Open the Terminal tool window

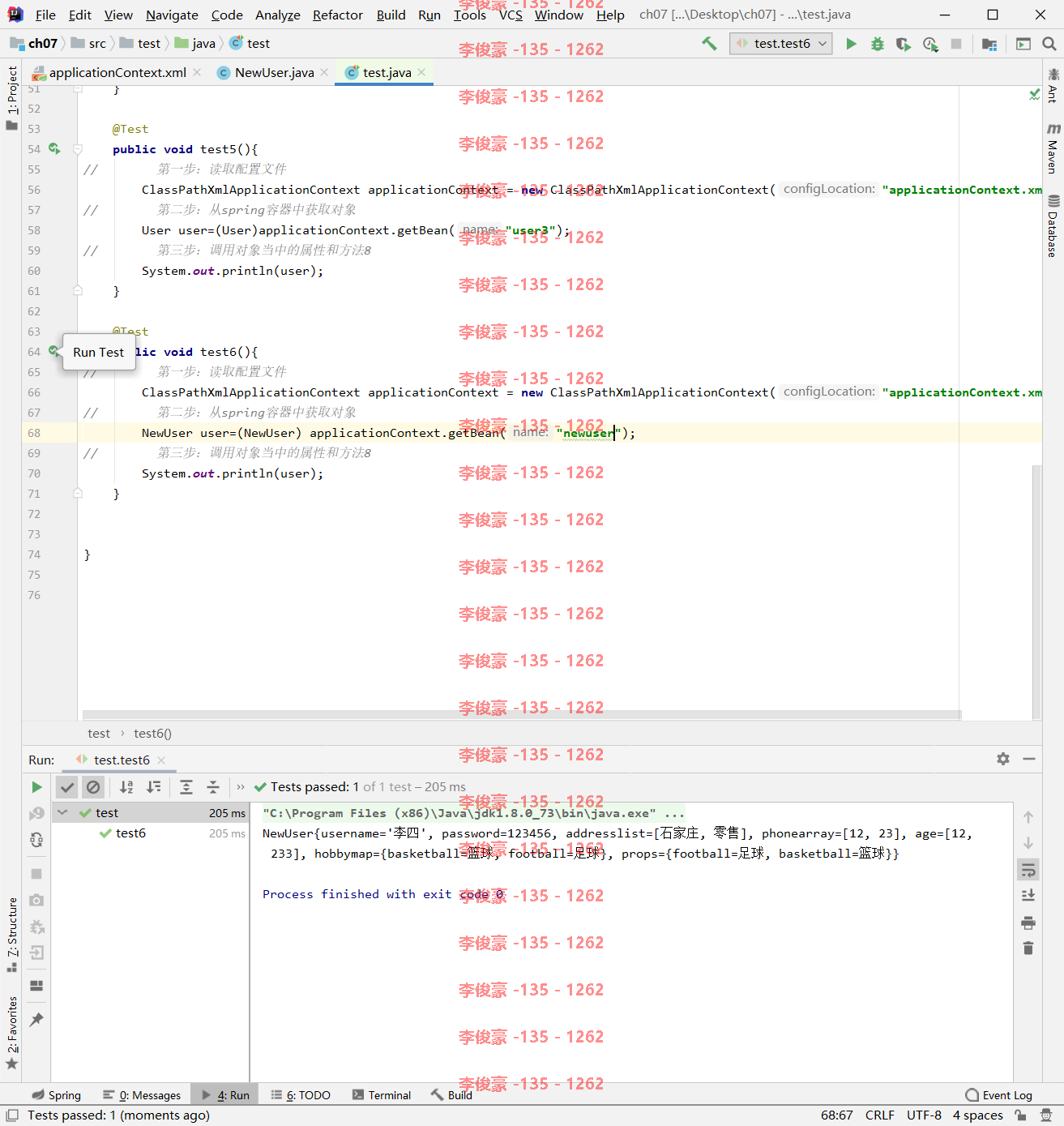[382, 1095]
